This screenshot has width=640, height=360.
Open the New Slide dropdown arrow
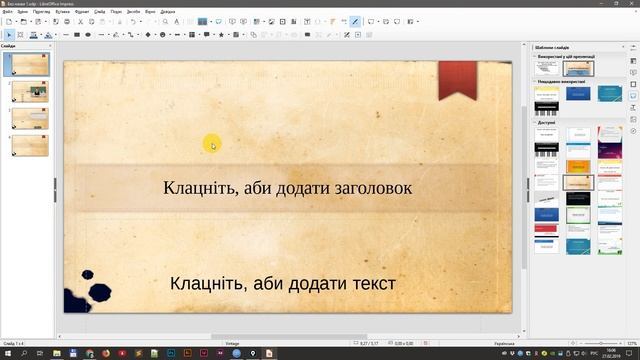coord(378,22)
